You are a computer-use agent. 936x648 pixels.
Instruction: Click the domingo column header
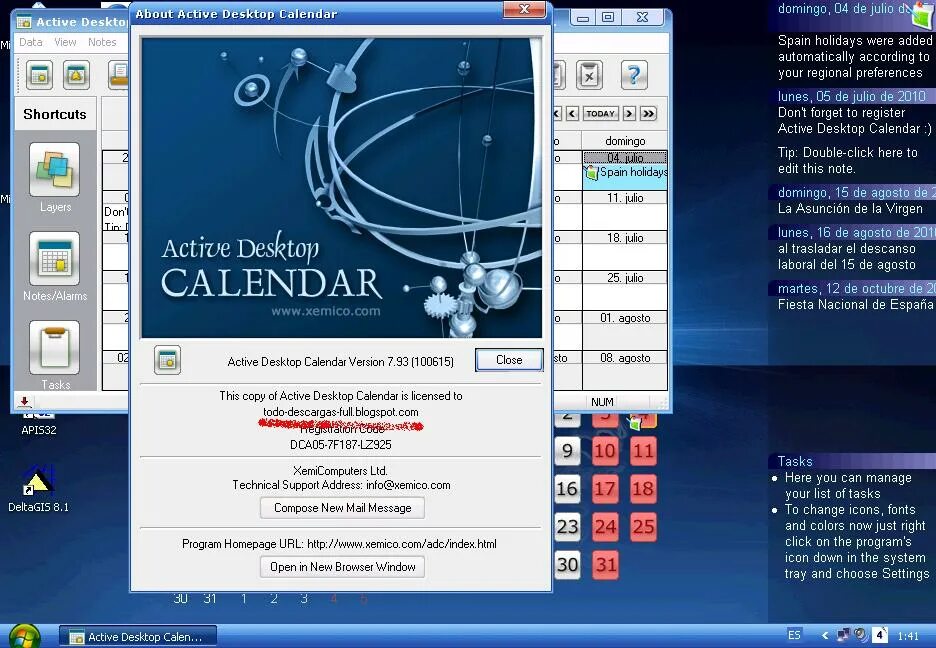[x=625, y=141]
